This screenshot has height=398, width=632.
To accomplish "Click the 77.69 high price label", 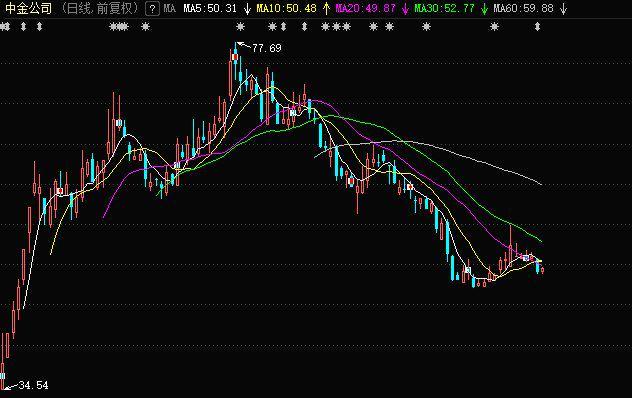I will coord(266,48).
